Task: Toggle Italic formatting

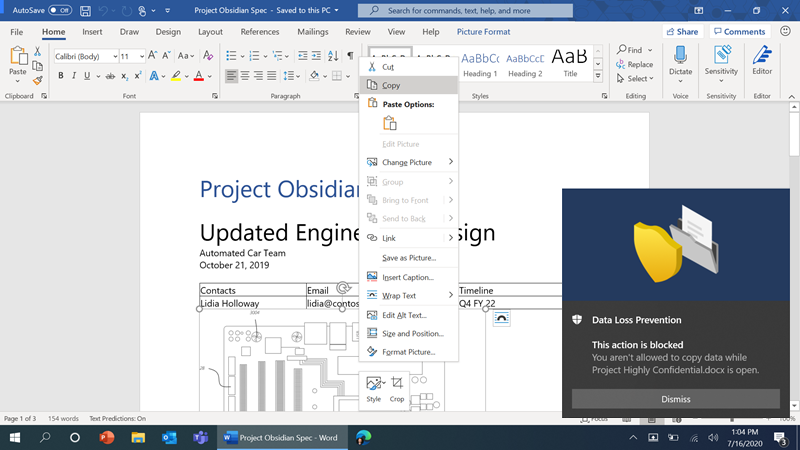Action: point(74,76)
